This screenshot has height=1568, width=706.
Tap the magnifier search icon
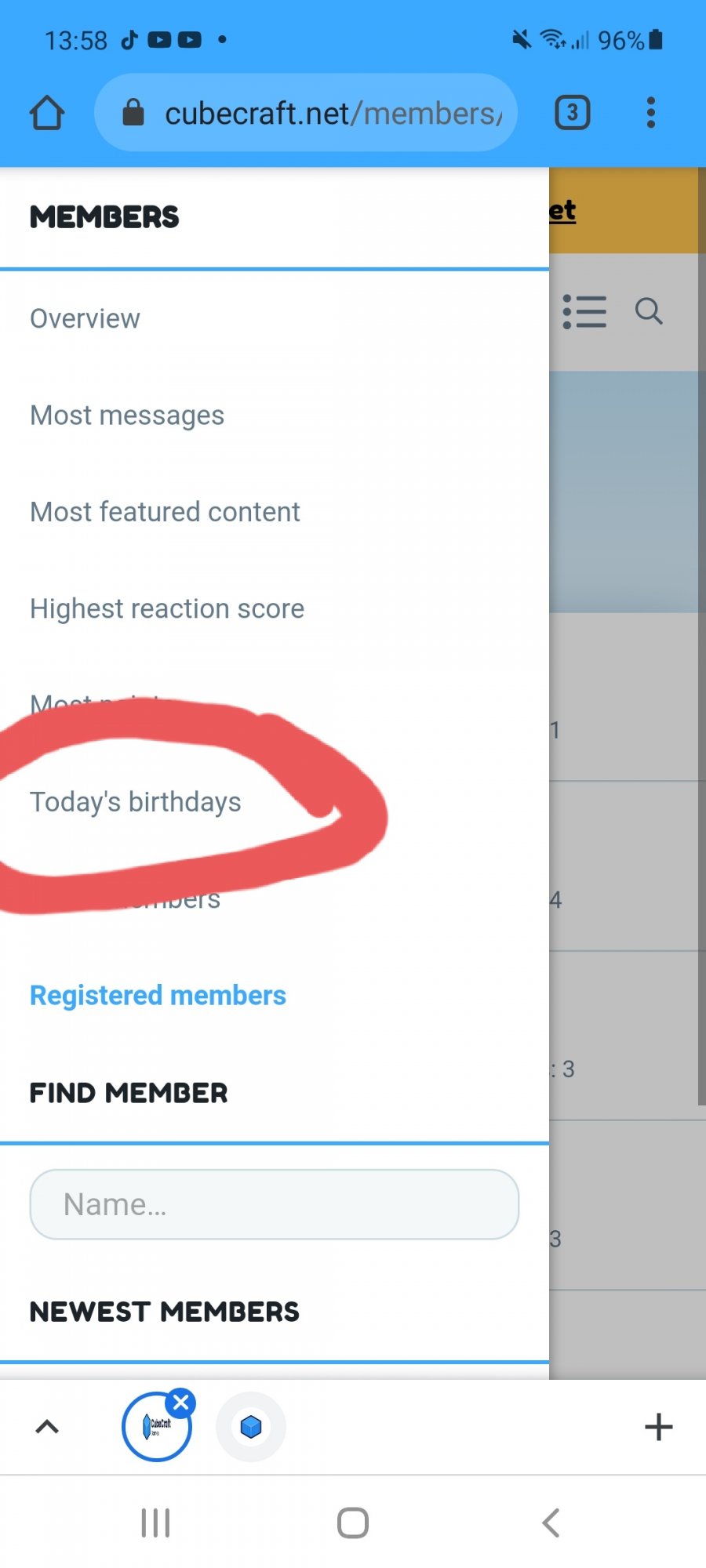pos(649,311)
